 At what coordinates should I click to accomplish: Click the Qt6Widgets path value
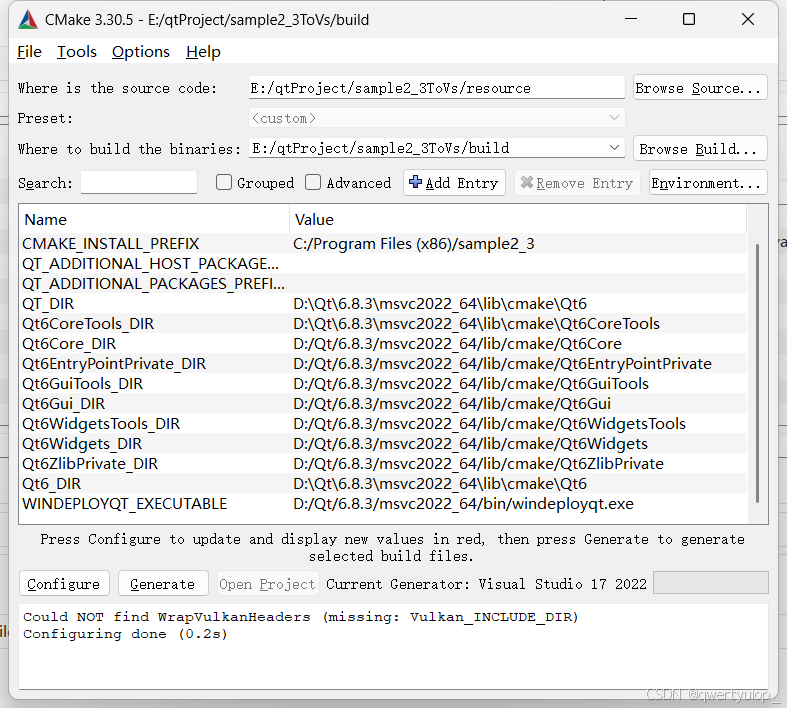click(x=470, y=444)
